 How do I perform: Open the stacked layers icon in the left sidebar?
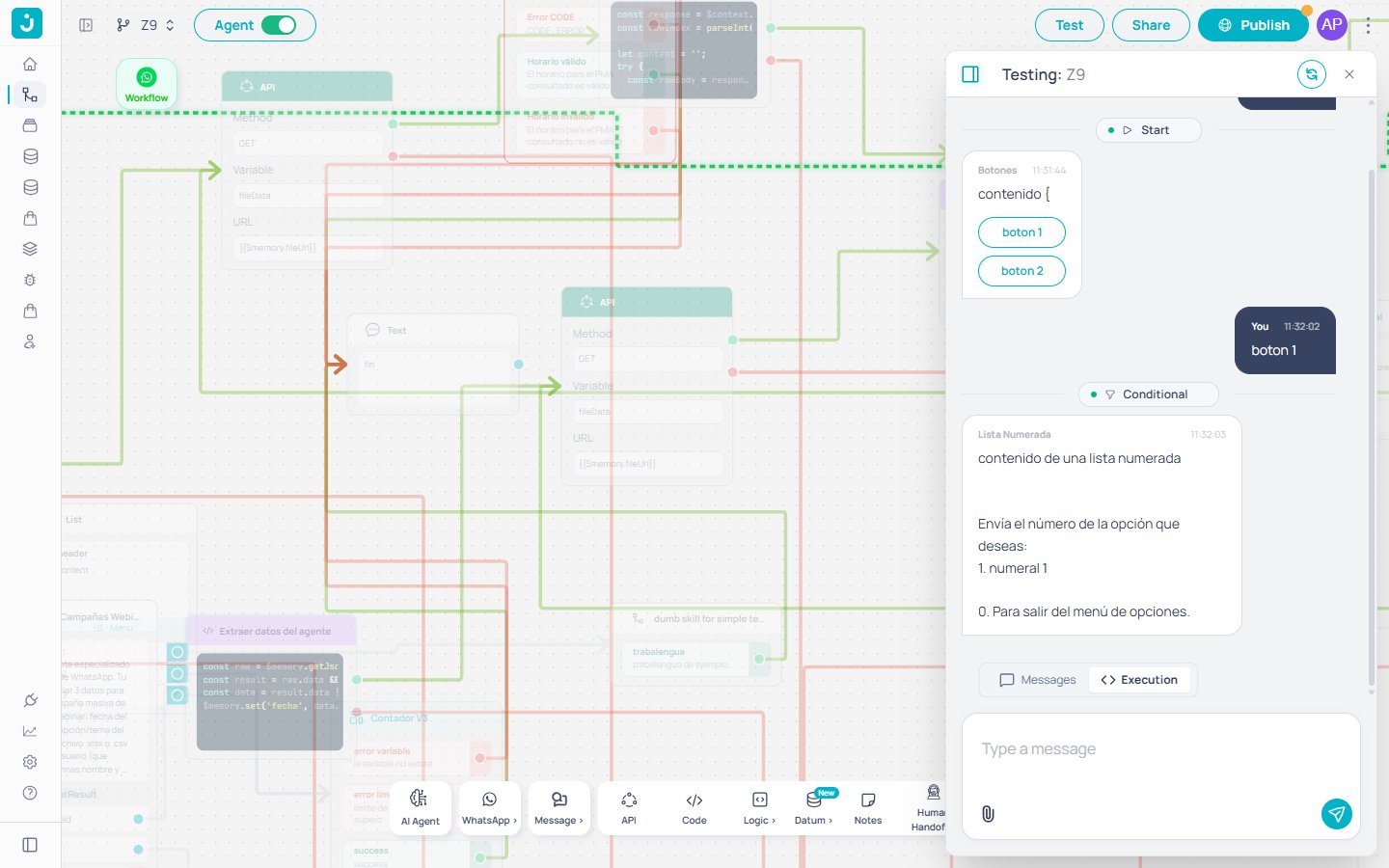click(30, 249)
